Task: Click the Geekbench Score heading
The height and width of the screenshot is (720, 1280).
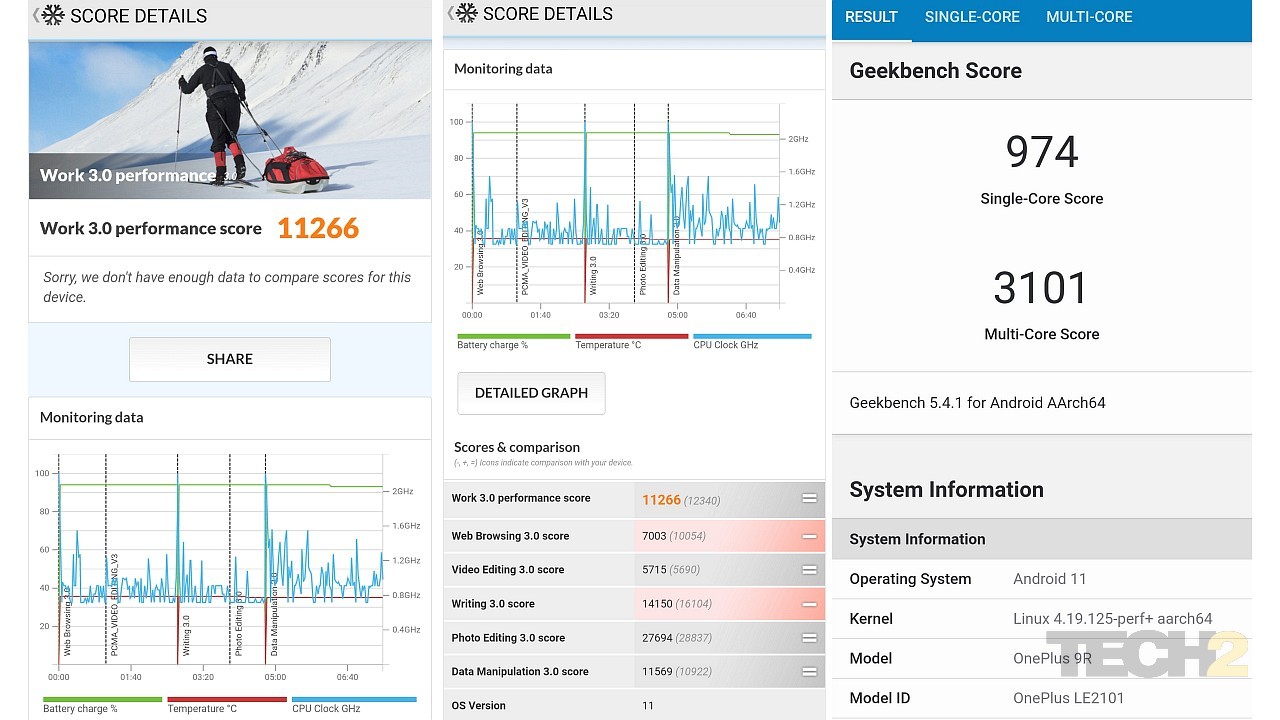Action: tap(935, 71)
